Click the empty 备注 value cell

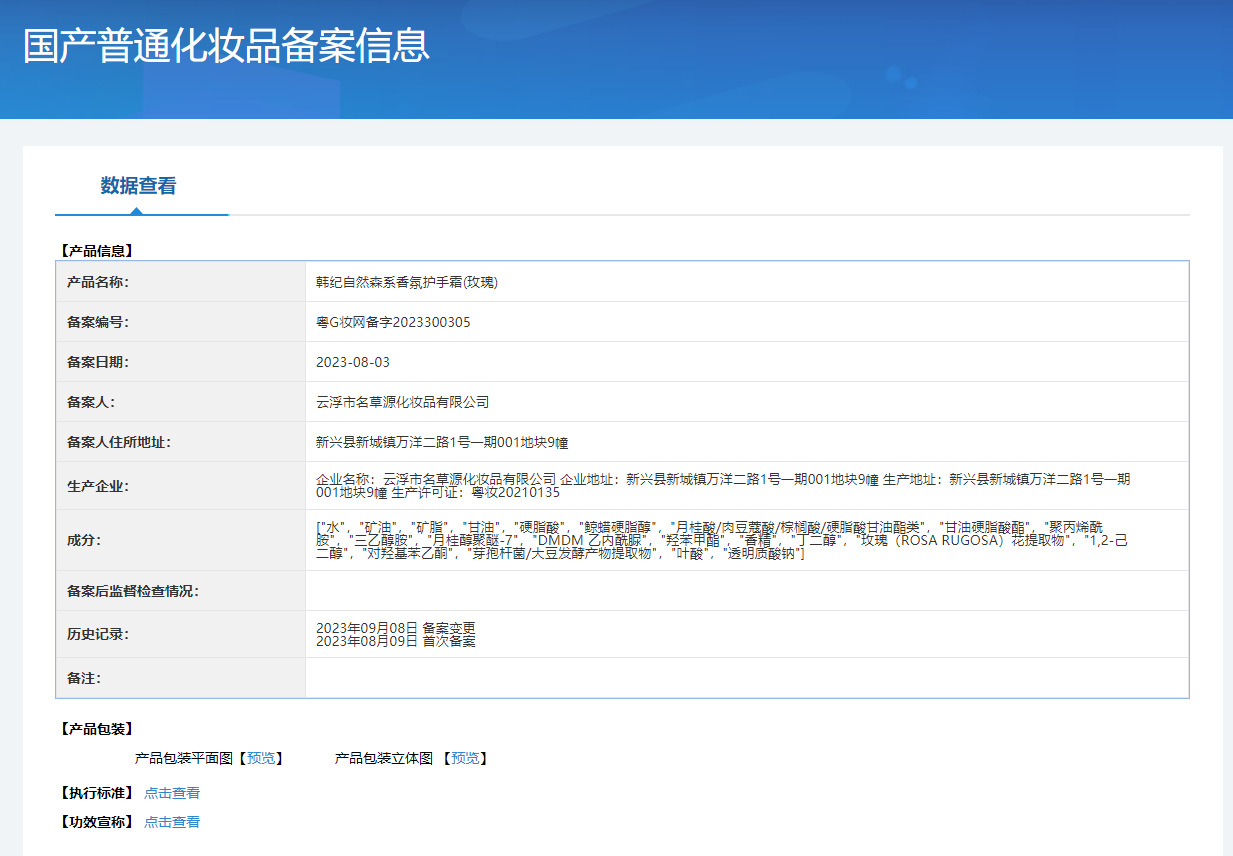pyautogui.click(x=746, y=678)
